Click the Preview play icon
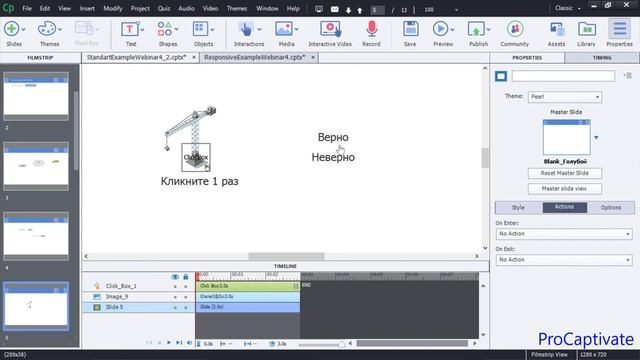 (x=440, y=29)
